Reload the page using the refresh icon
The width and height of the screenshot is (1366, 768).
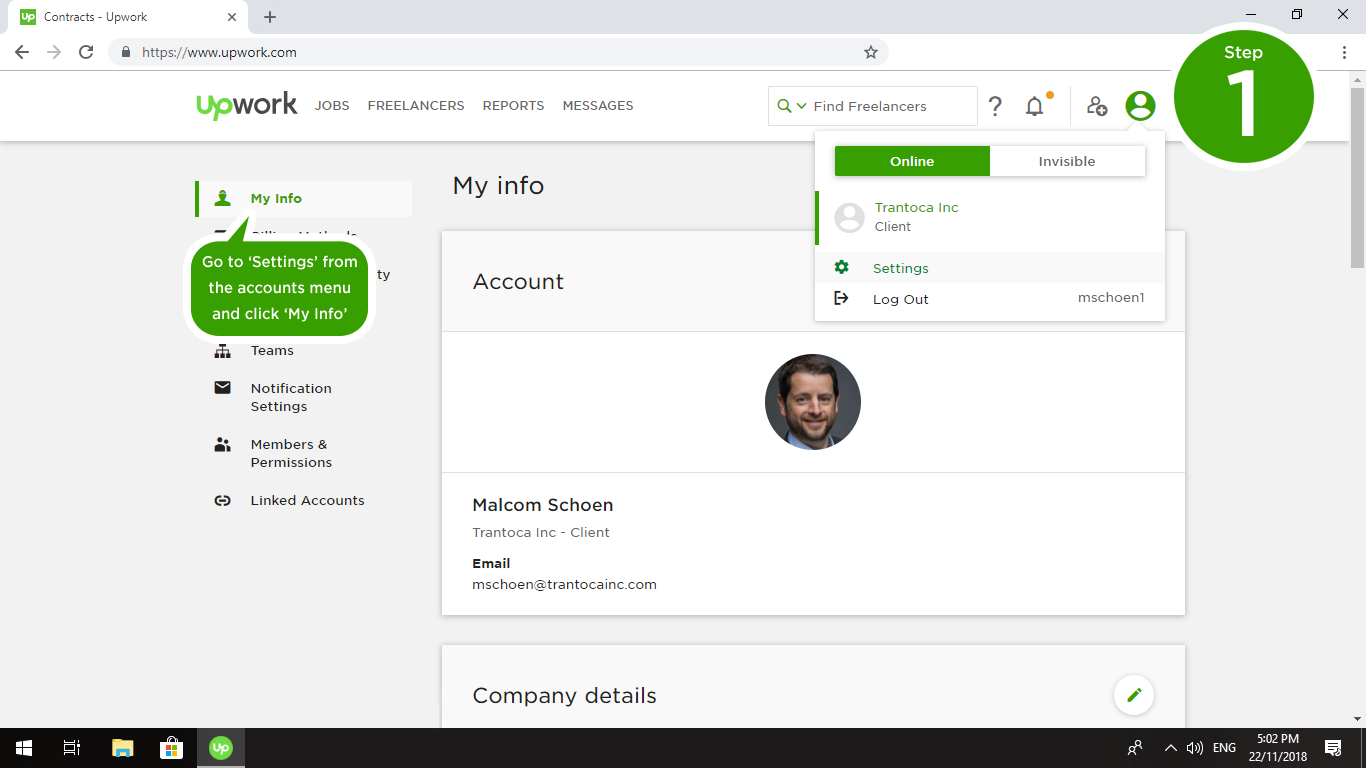(86, 52)
